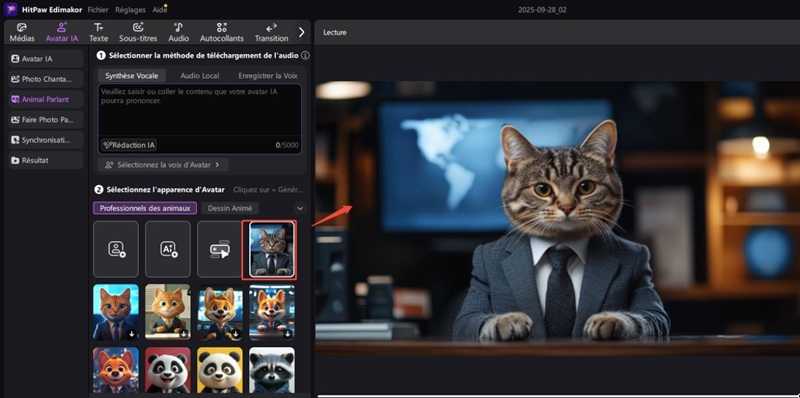Select the orange cat in blue suit avatar

point(116,312)
